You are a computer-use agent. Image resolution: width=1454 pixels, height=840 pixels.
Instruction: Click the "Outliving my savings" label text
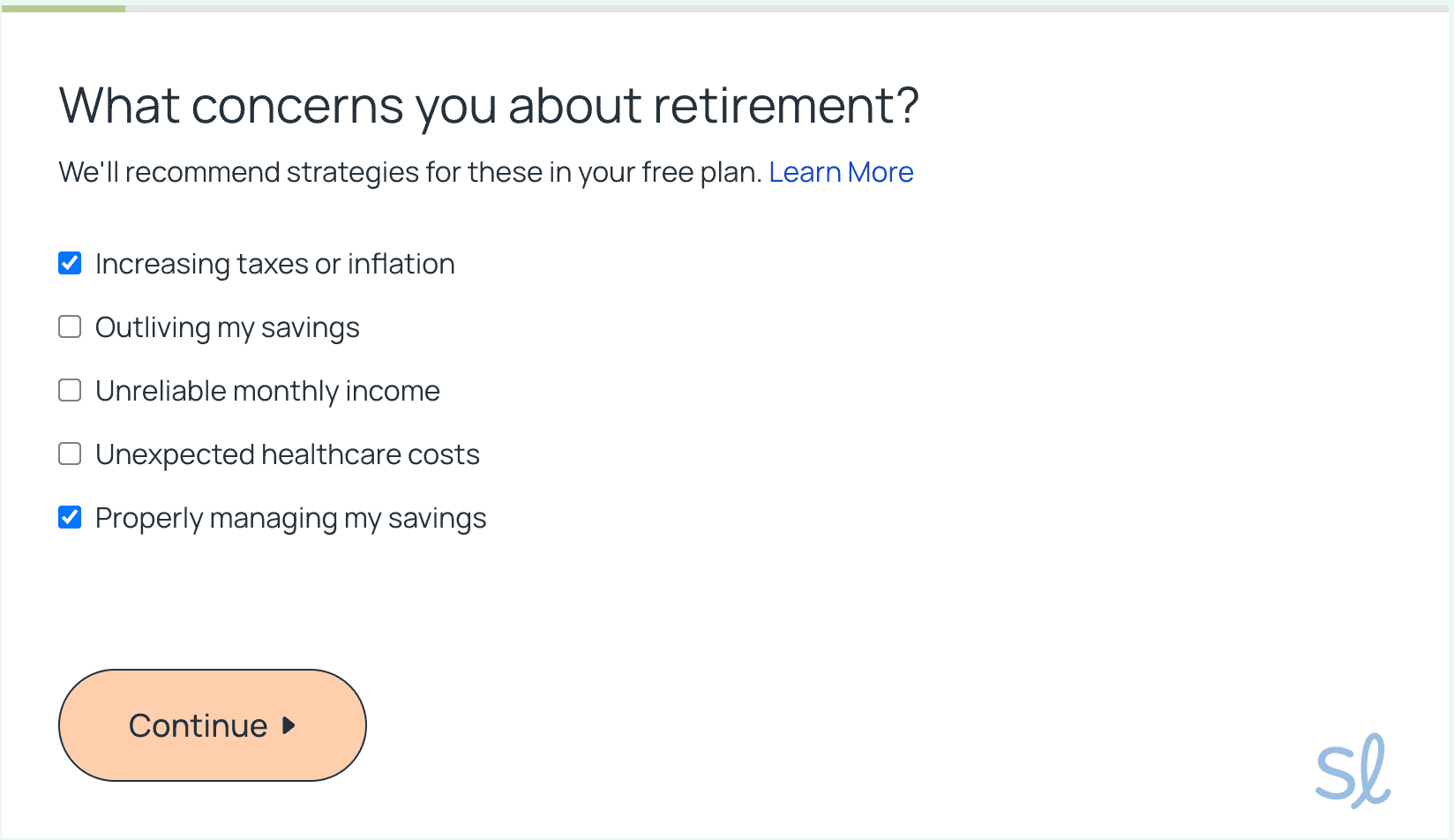pos(227,327)
